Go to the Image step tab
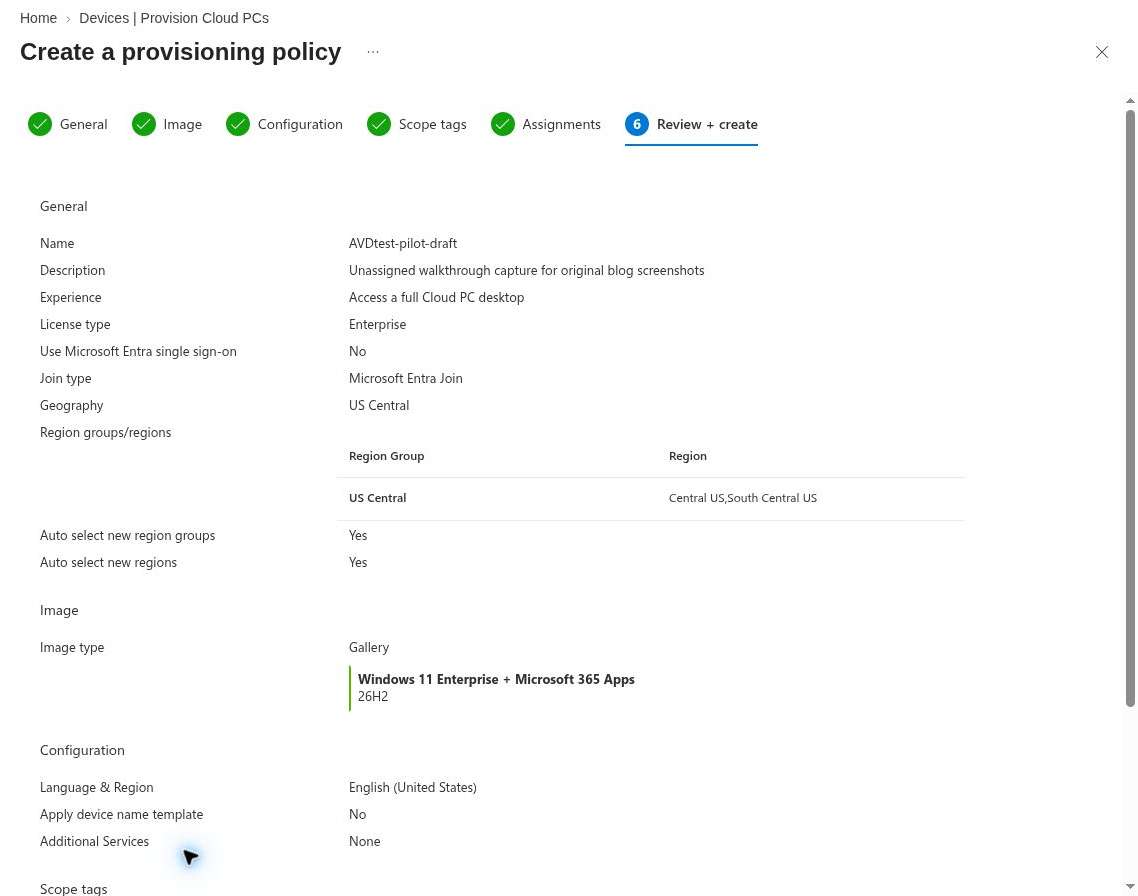The width and height of the screenshot is (1138, 896). tap(167, 125)
